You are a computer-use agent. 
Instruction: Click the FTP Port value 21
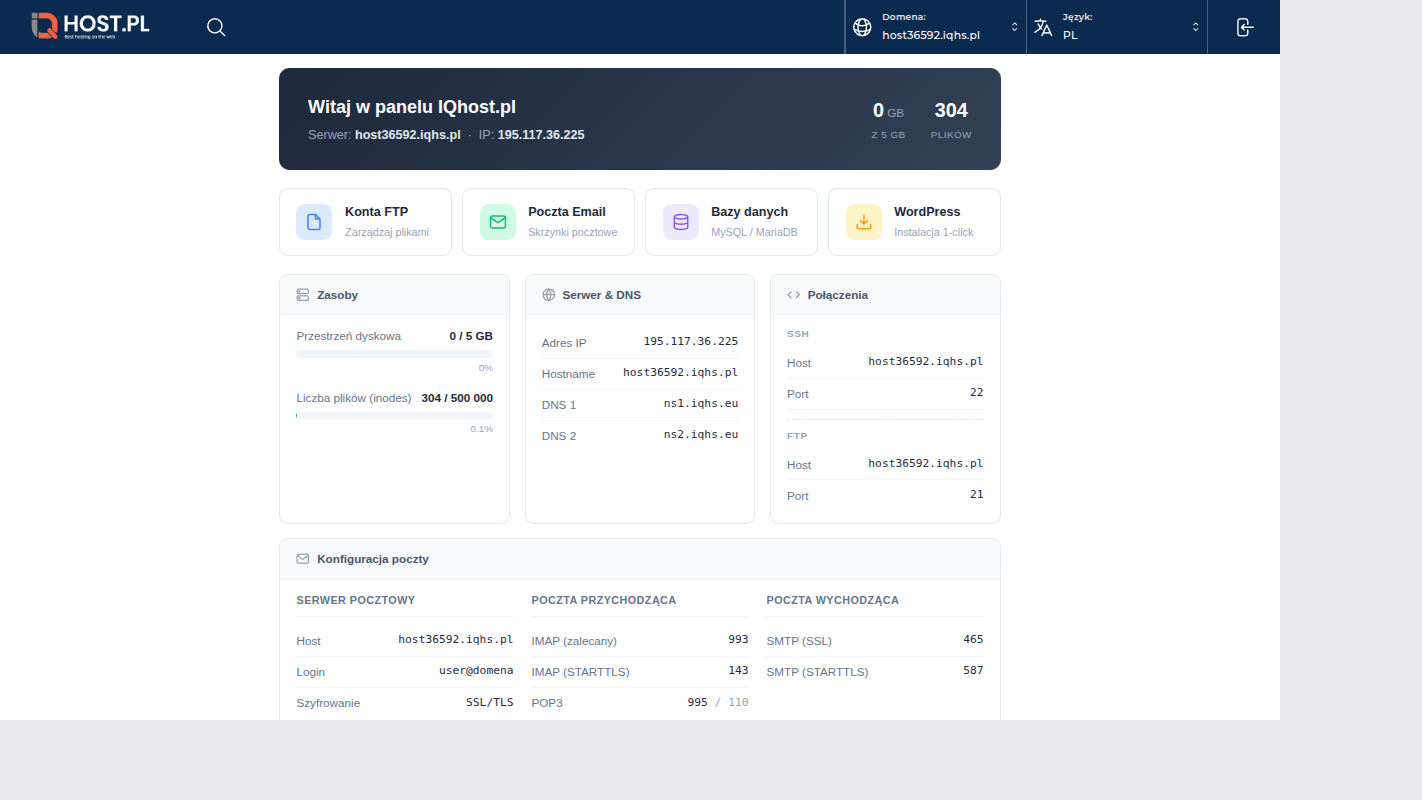coord(977,495)
